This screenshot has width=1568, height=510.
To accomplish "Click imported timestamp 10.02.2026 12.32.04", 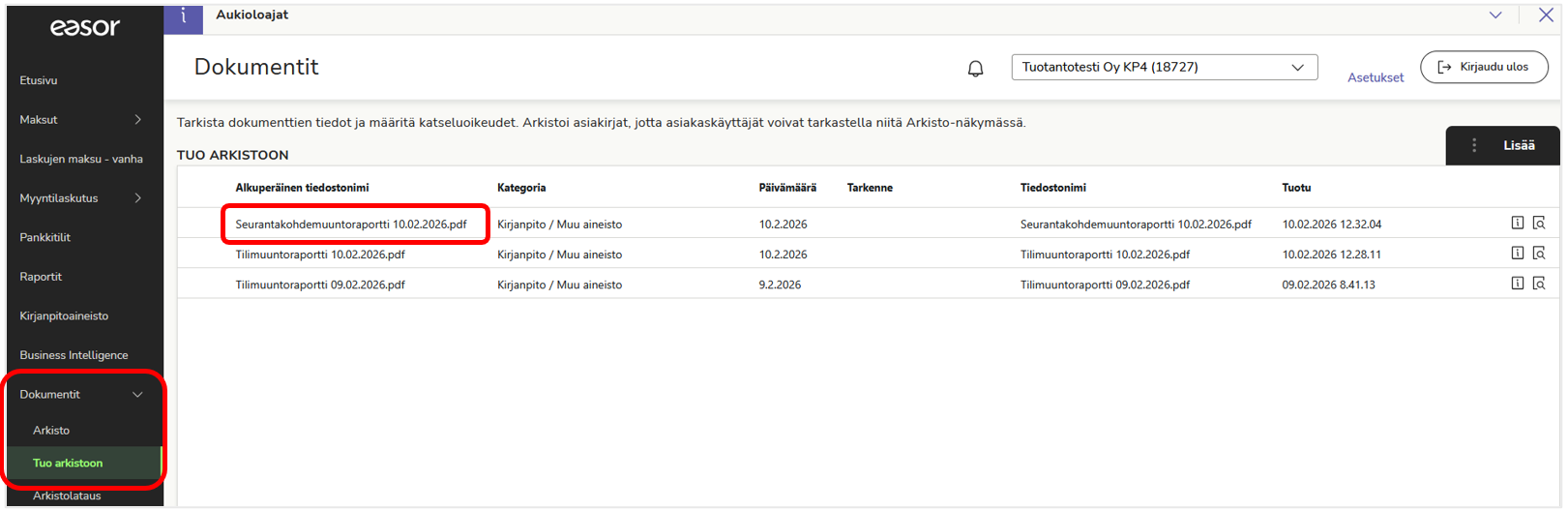I will click(1332, 224).
